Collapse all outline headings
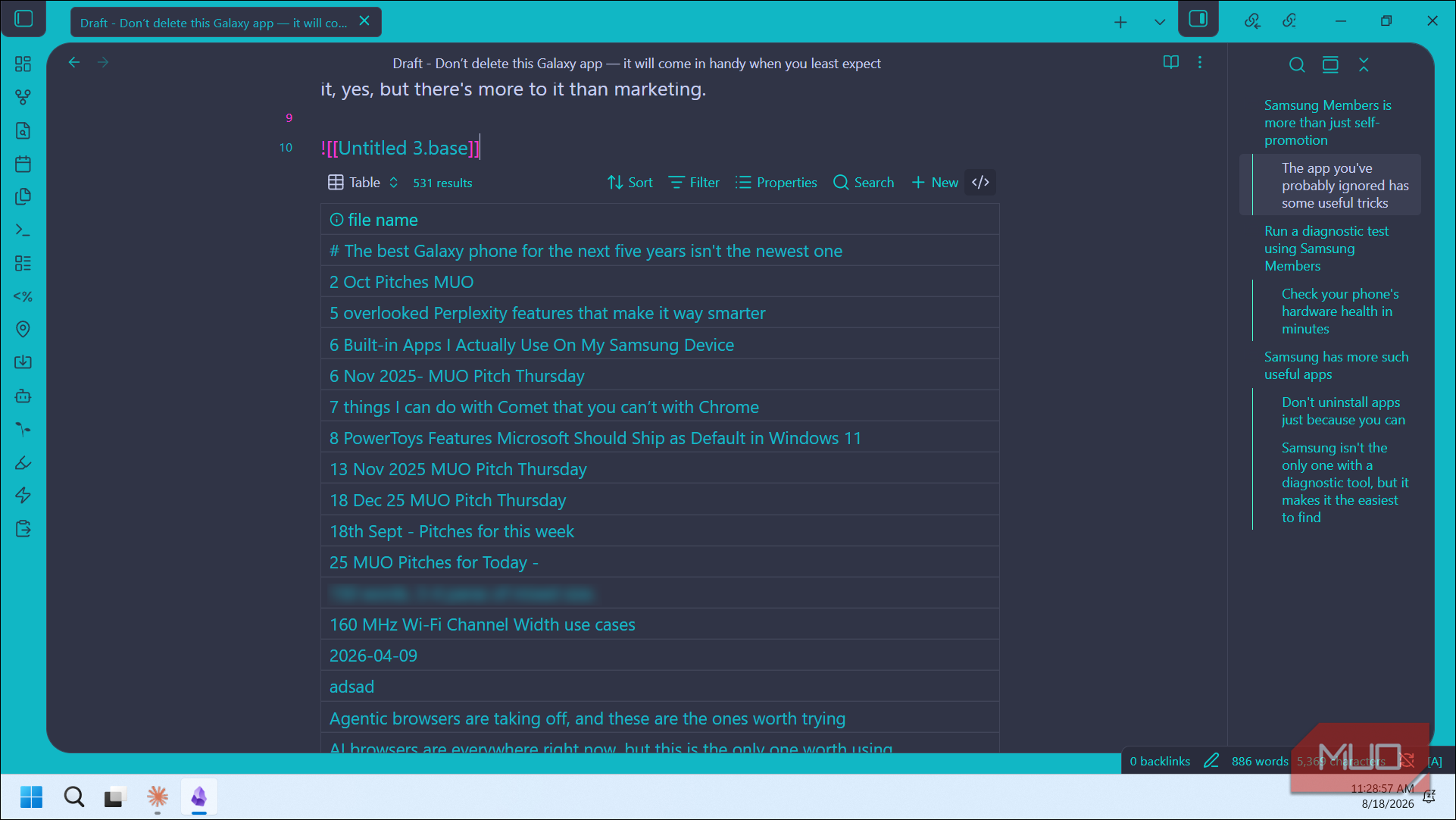Screen dimensions: 1456x820 [x=1364, y=64]
